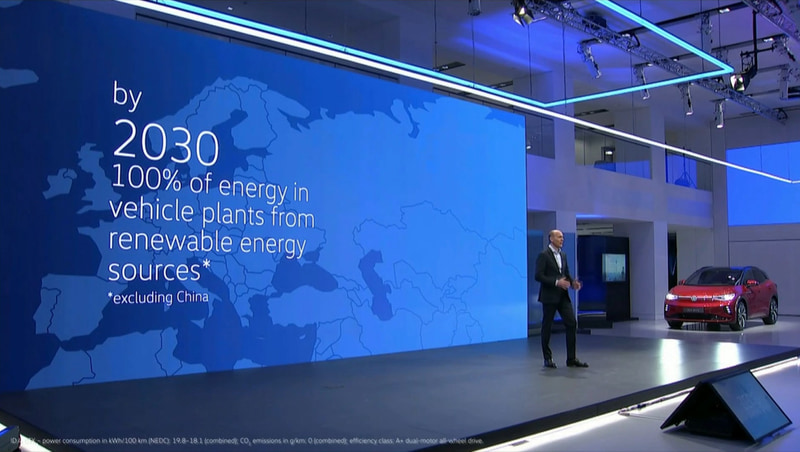Click the red Volkswagen car on stage
This screenshot has height=452, width=800.
tap(721, 298)
